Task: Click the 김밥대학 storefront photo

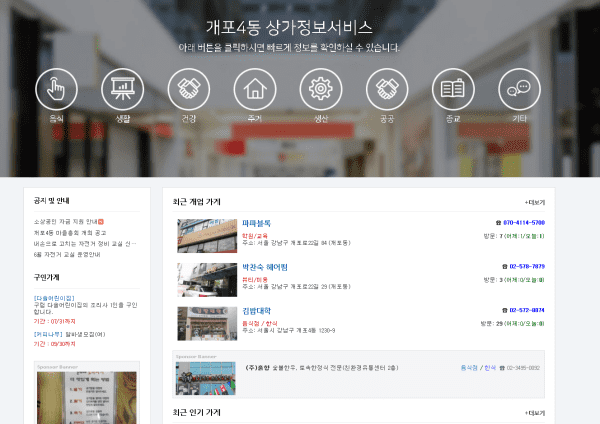Action: click(207, 323)
